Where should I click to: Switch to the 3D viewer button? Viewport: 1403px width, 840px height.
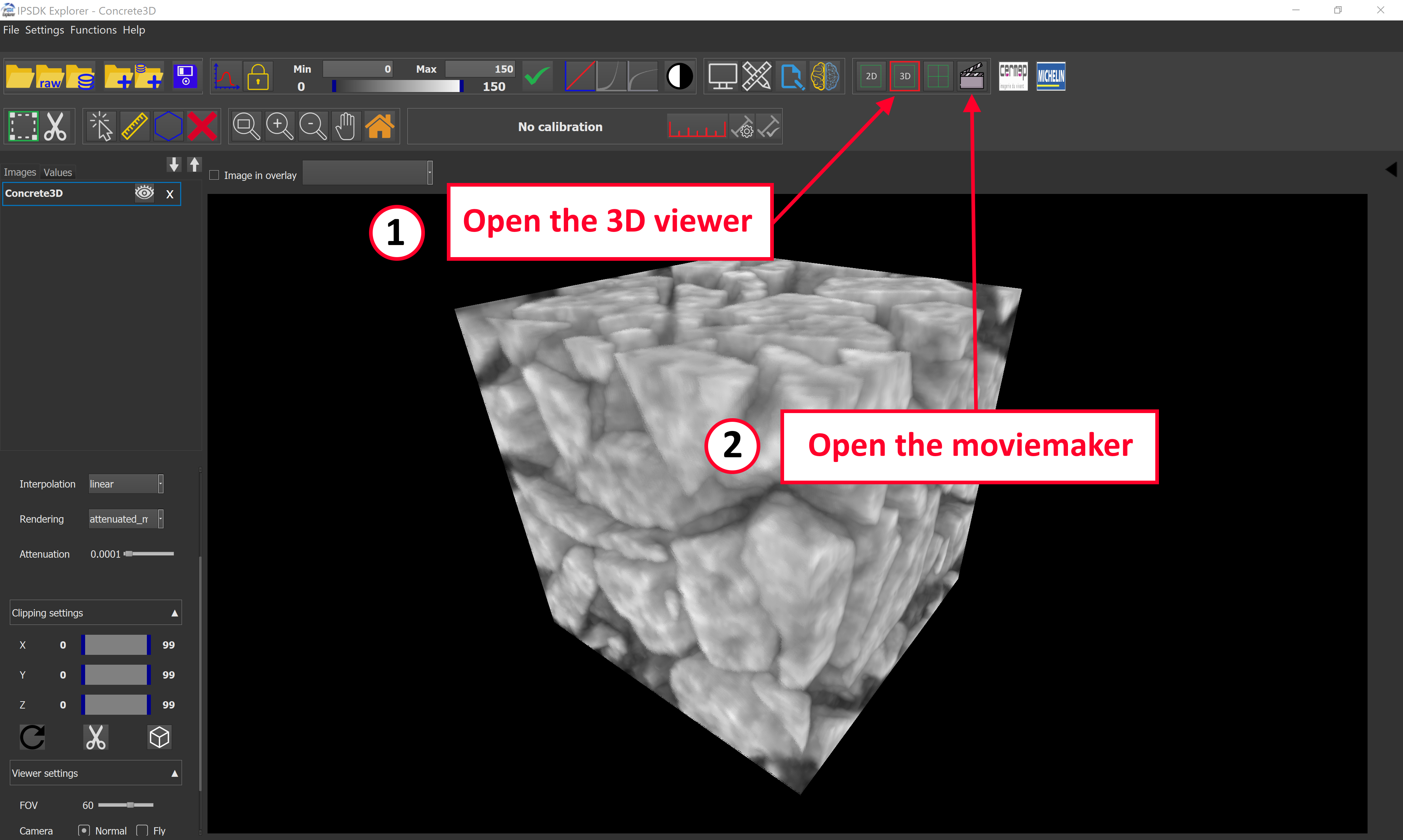[904, 76]
